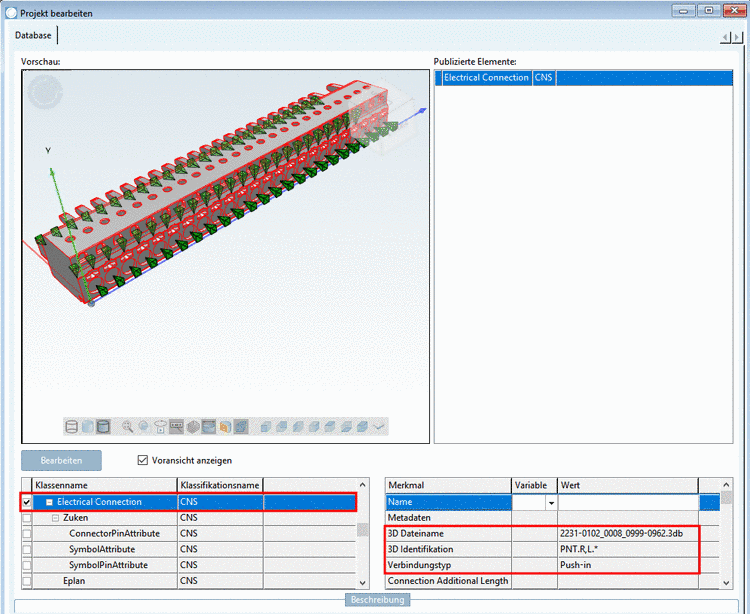Select the shaded cylinder display icon
750x614 pixels.
(x=88, y=426)
